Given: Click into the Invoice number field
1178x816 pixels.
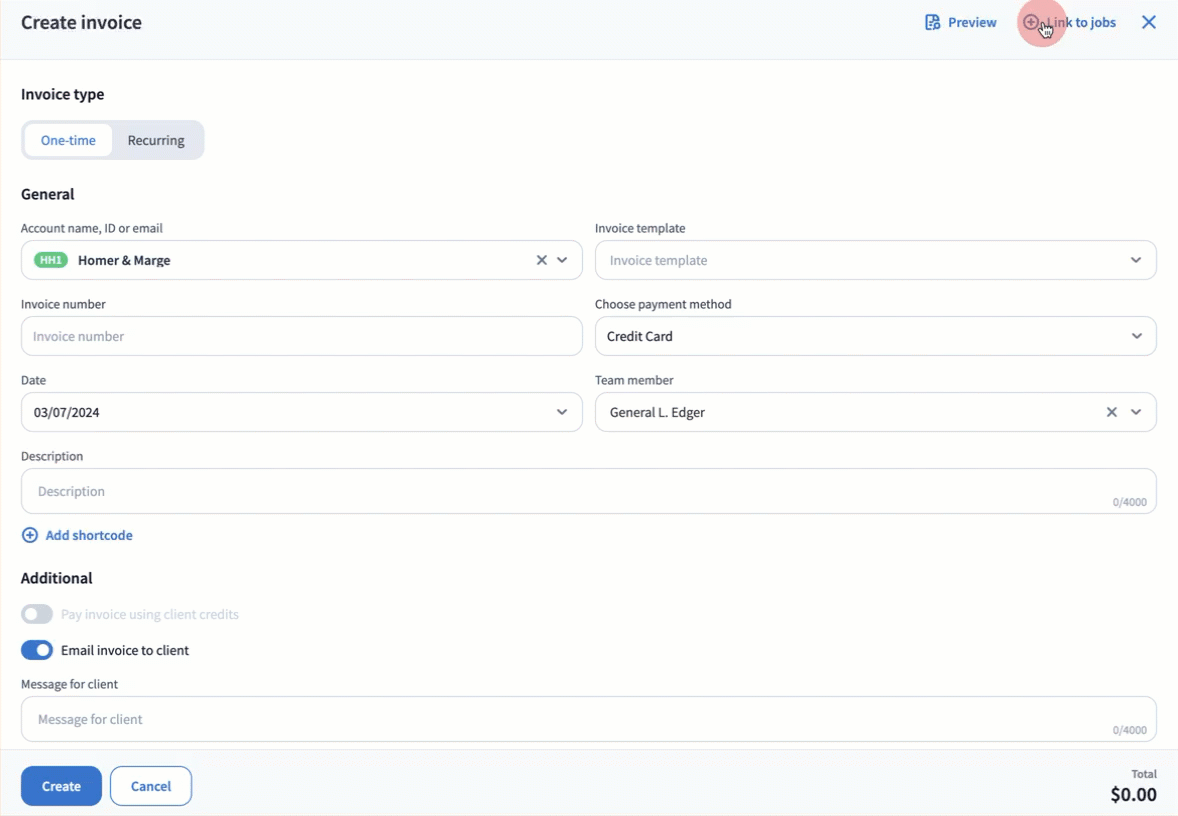Looking at the screenshot, I should click(x=300, y=336).
